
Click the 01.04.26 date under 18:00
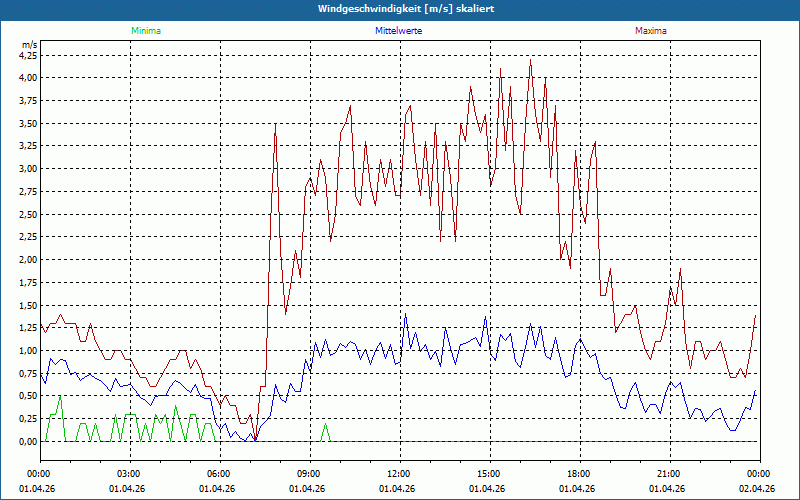click(x=577, y=489)
